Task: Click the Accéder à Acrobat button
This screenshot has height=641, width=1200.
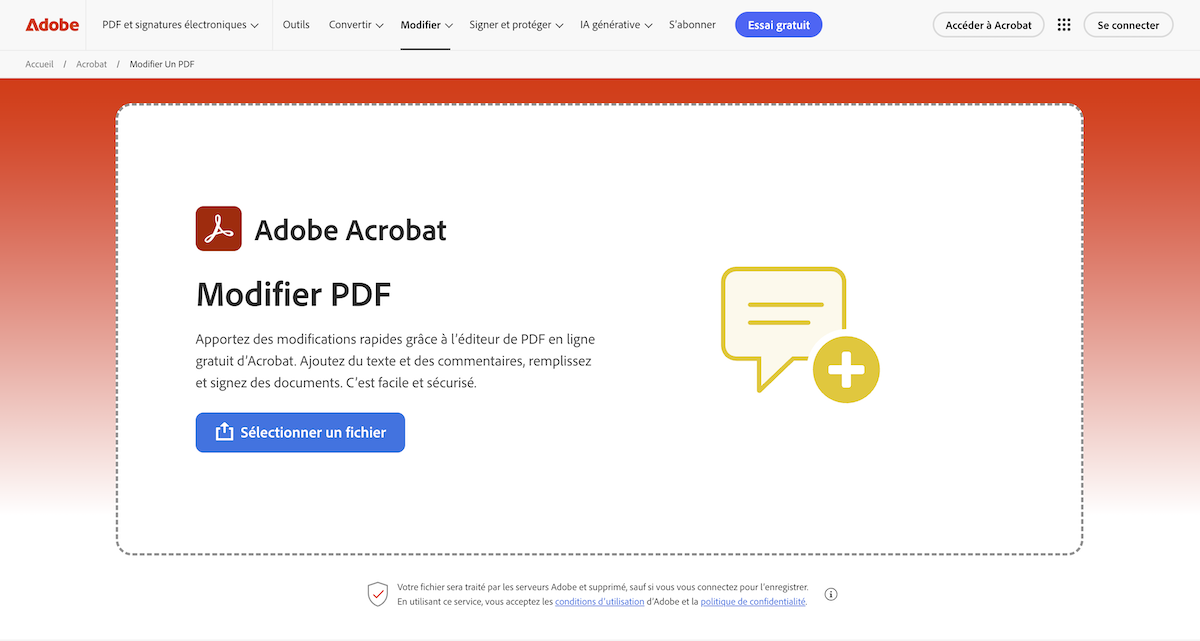Action: tap(988, 25)
